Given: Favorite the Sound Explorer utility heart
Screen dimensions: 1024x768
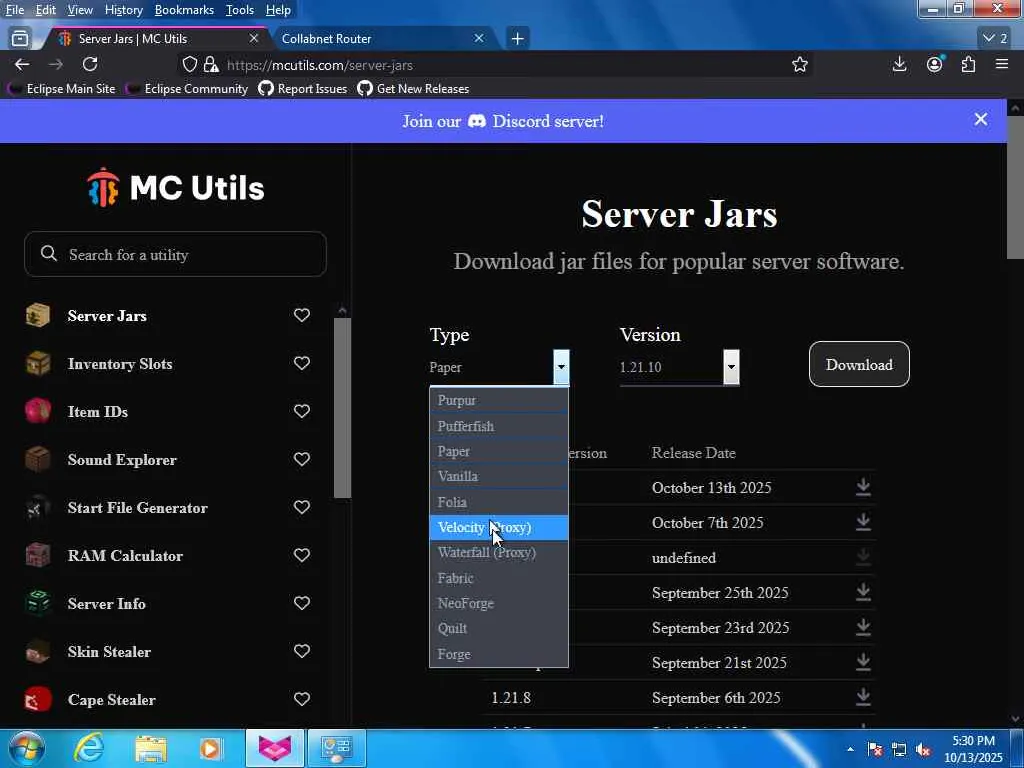Looking at the screenshot, I should point(302,459).
